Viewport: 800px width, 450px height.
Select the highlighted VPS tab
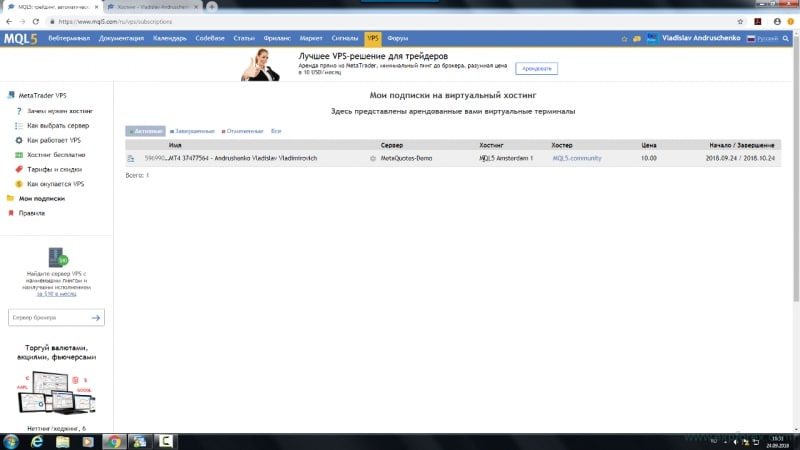click(373, 38)
